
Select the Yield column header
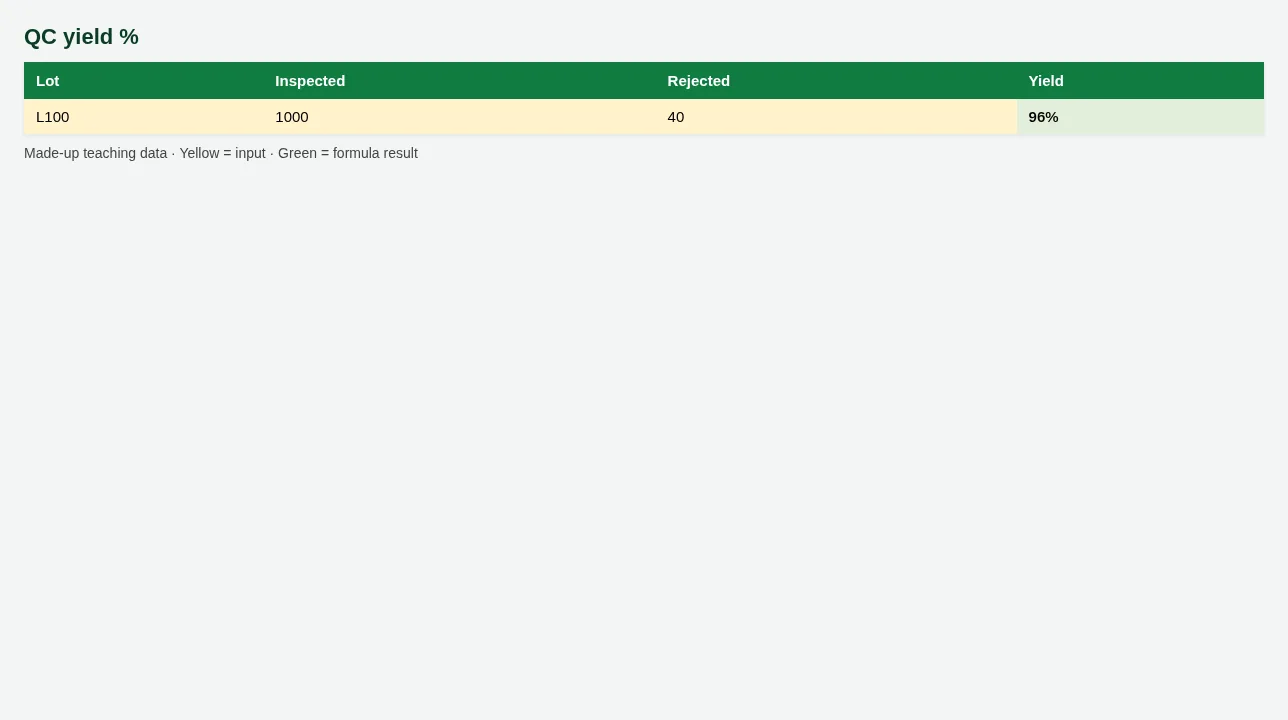1140,81
